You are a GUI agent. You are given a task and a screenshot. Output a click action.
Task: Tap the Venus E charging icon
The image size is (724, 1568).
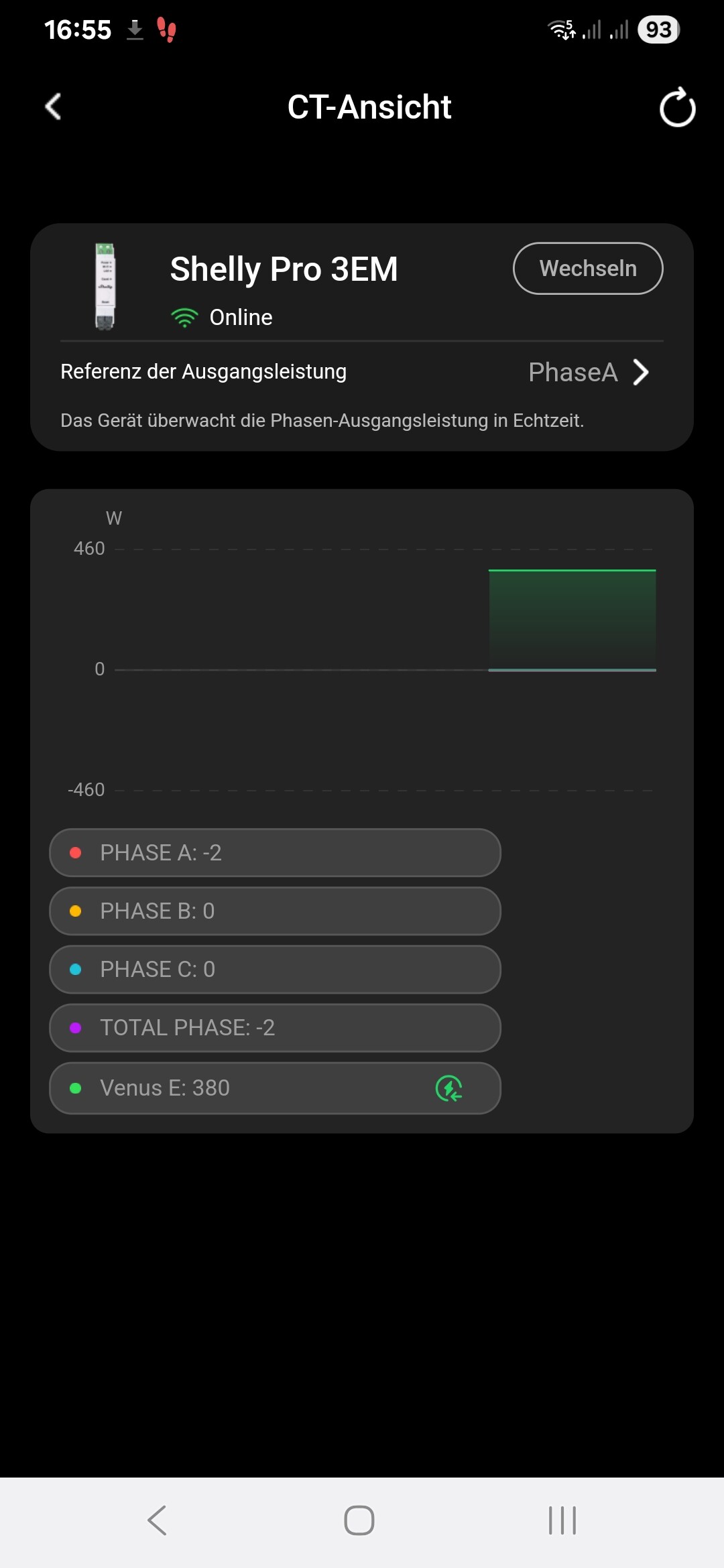(449, 1088)
